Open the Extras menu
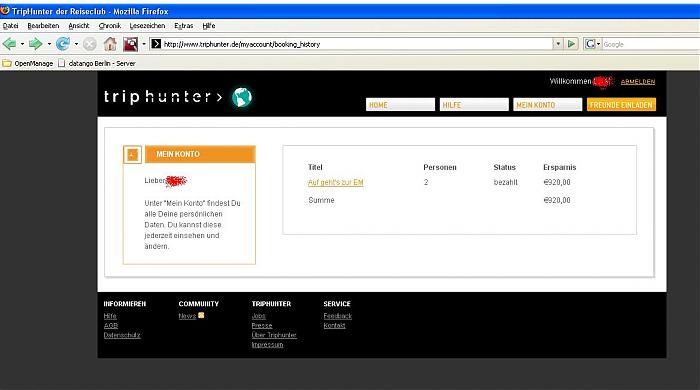The width and height of the screenshot is (700, 390). (x=183, y=26)
